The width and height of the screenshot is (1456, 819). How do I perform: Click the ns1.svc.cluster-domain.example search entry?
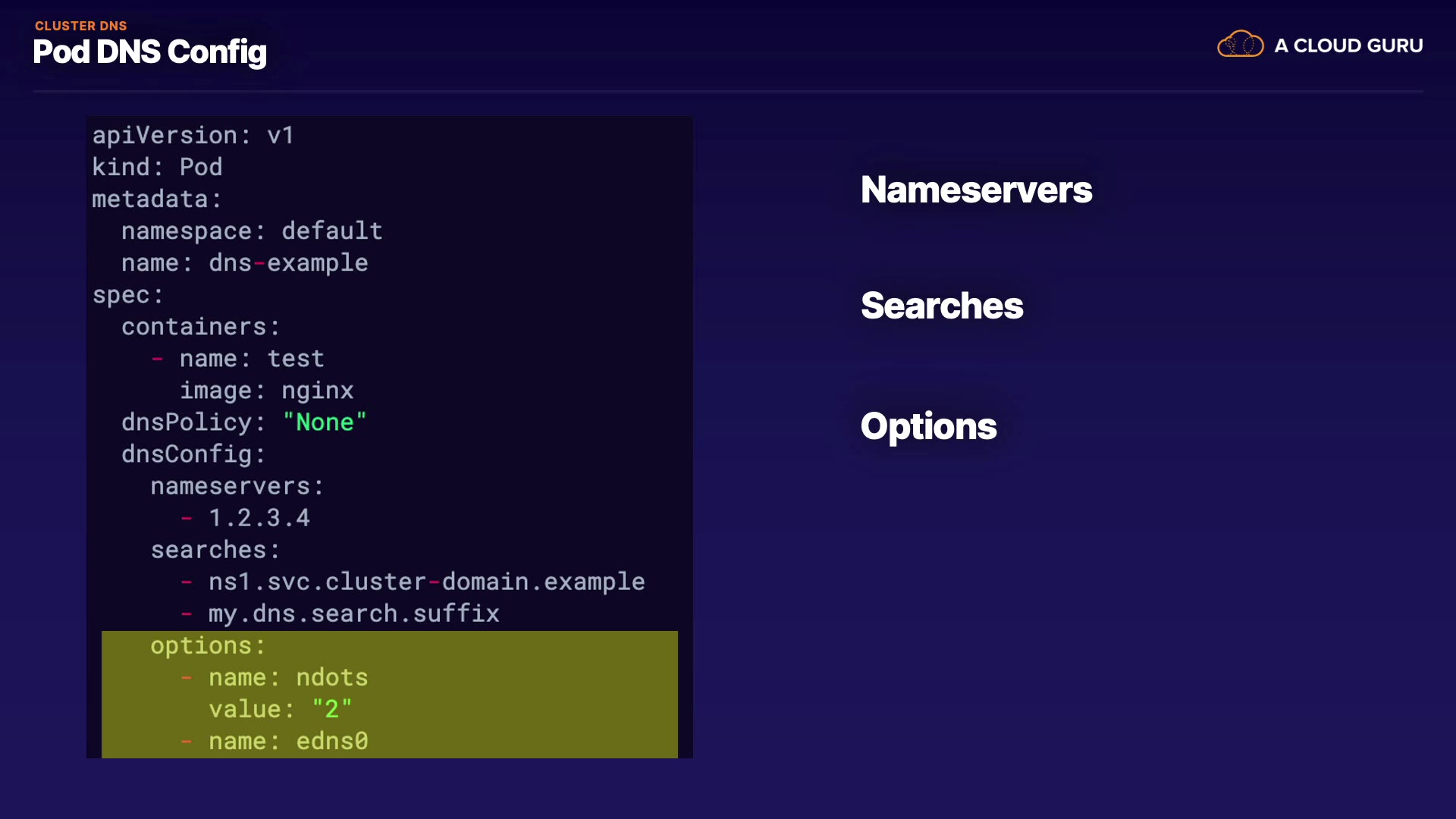(426, 581)
